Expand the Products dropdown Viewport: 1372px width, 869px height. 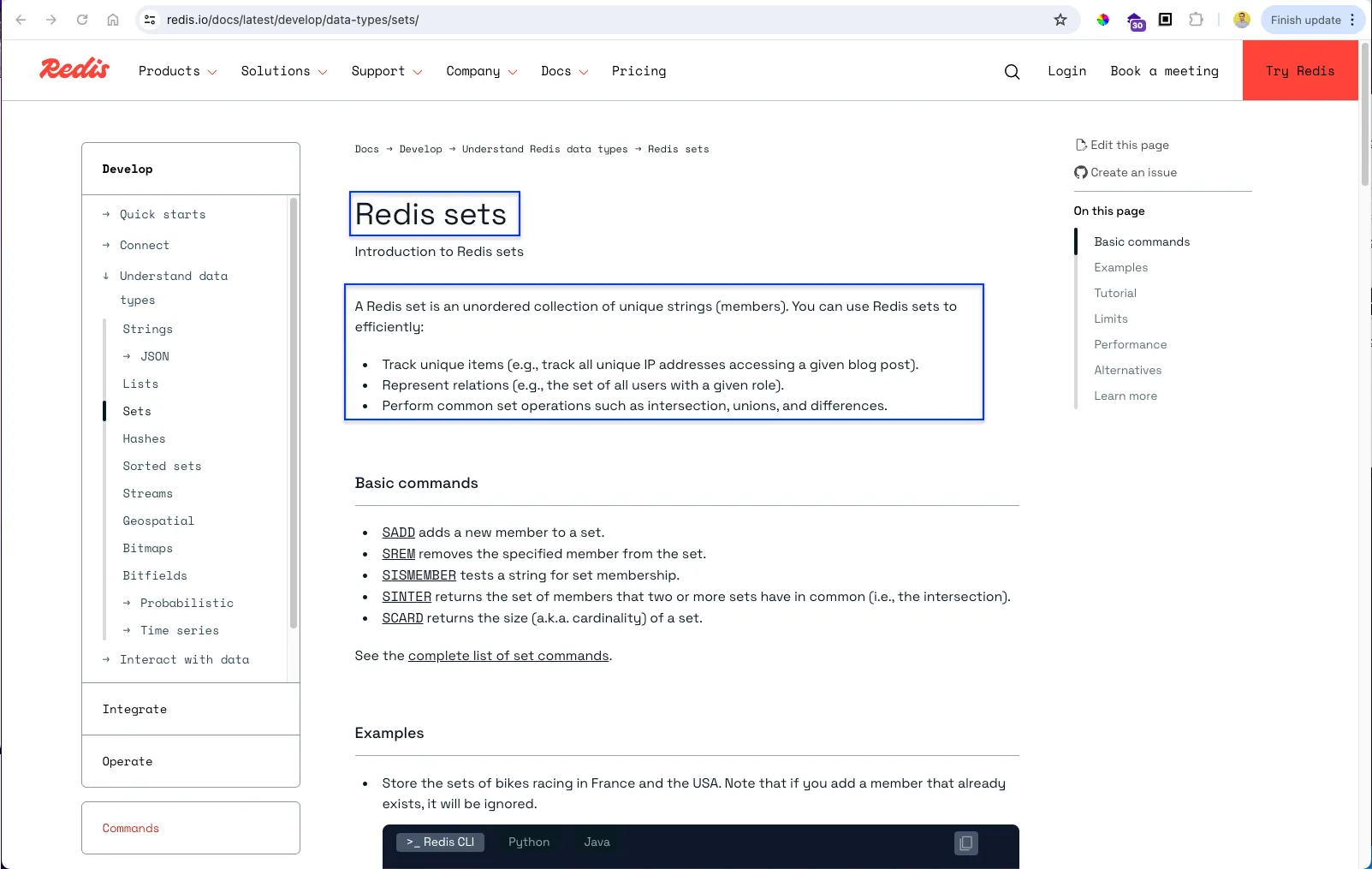[x=177, y=71]
